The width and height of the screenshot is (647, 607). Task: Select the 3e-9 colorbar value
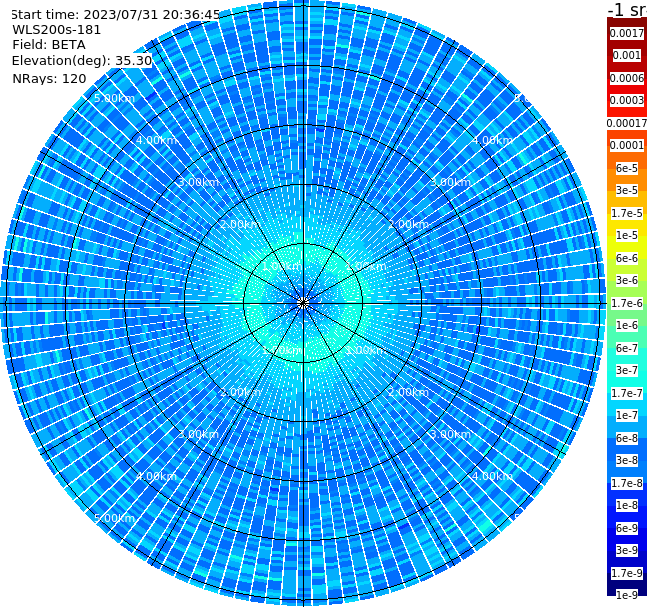click(x=627, y=550)
